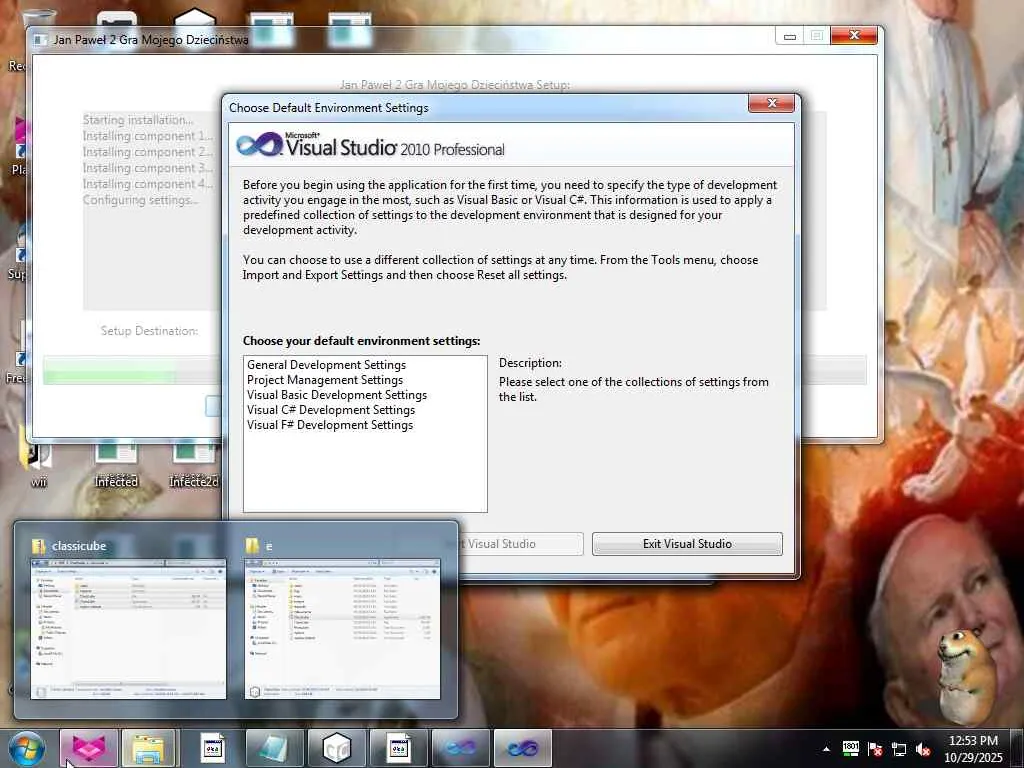Open the Infecte2d desktop icon
1024x768 pixels.
(x=194, y=464)
